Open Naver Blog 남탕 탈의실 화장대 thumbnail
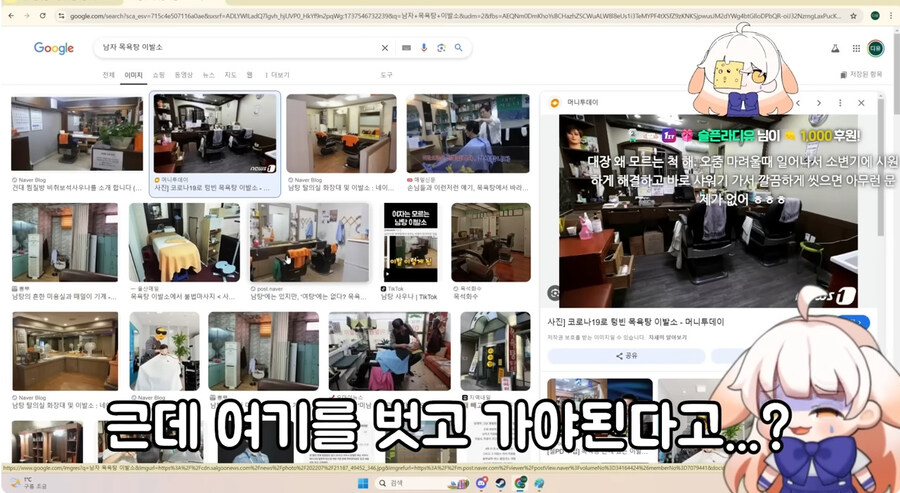This screenshot has width=900, height=493. click(342, 133)
